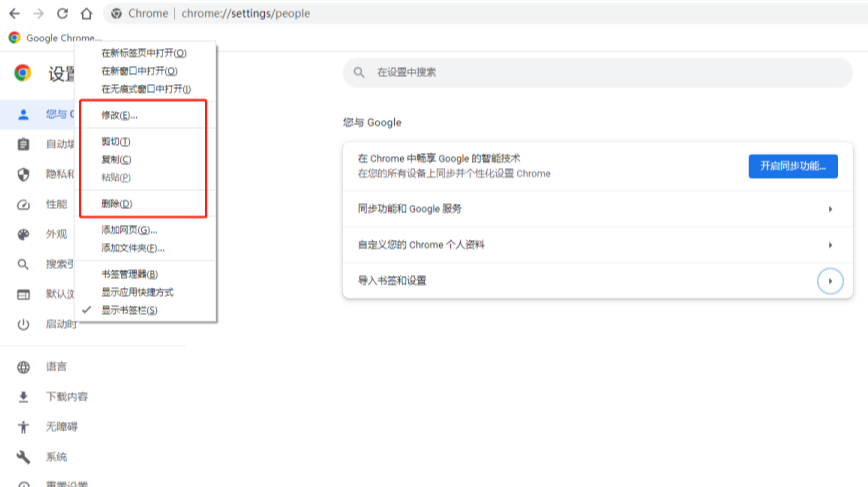Select 删除(D) in context menu
Viewport: 868px width, 487px height.
point(145,204)
